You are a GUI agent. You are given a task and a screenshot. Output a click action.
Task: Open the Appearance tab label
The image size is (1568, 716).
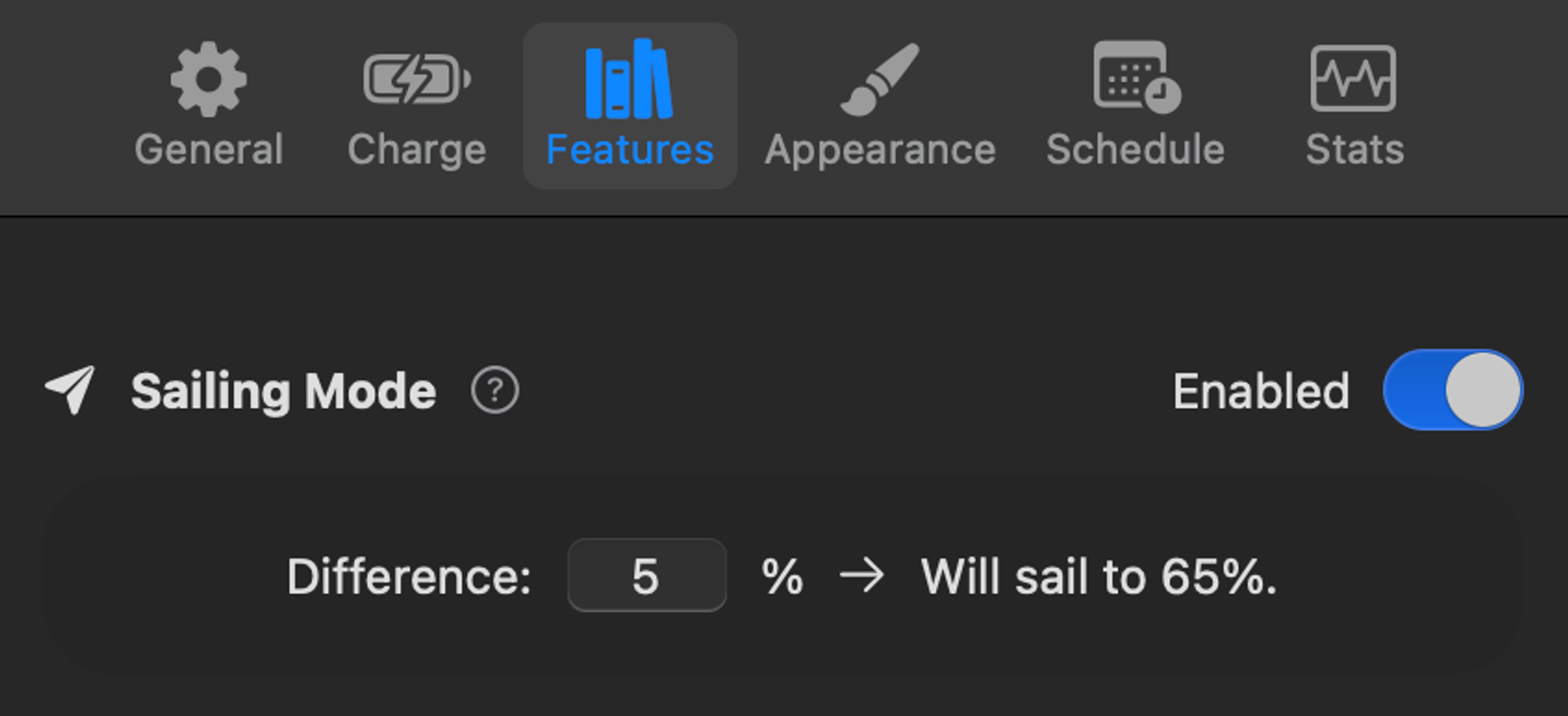(x=880, y=149)
